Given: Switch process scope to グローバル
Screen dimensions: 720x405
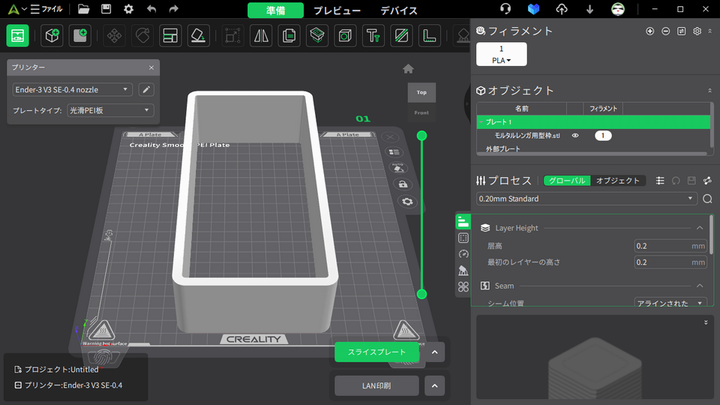Looking at the screenshot, I should [567, 180].
